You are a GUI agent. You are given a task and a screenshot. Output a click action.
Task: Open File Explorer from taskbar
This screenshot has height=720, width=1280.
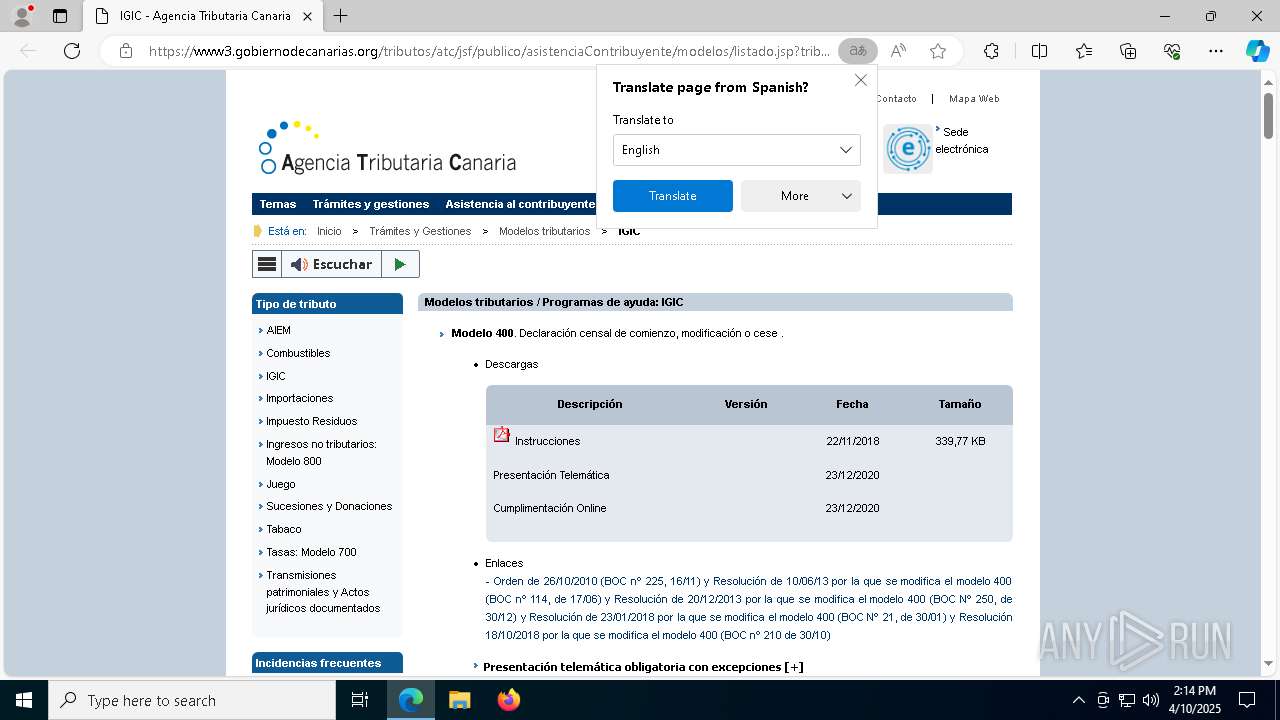(x=459, y=700)
